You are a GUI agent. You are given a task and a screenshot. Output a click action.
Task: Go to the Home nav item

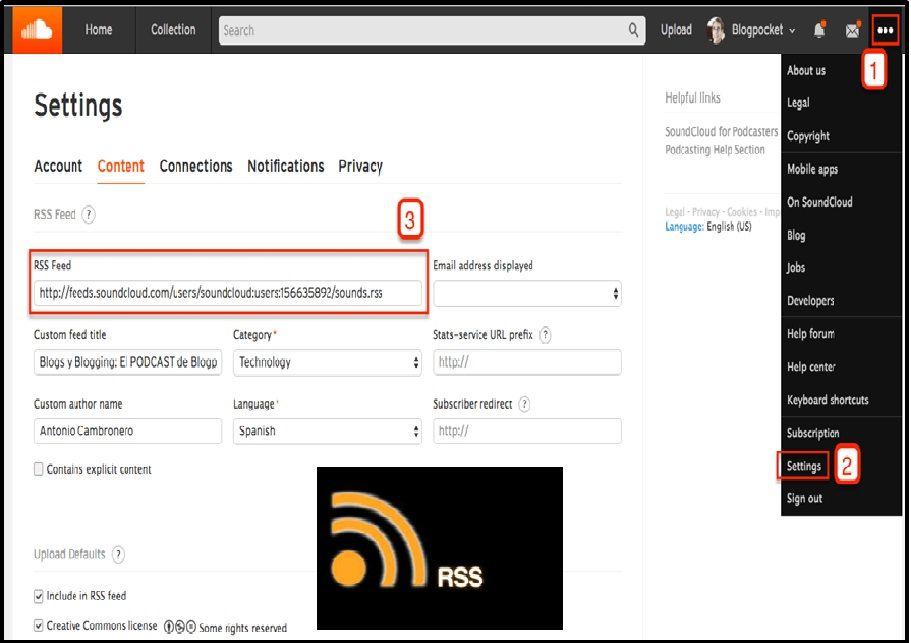99,30
